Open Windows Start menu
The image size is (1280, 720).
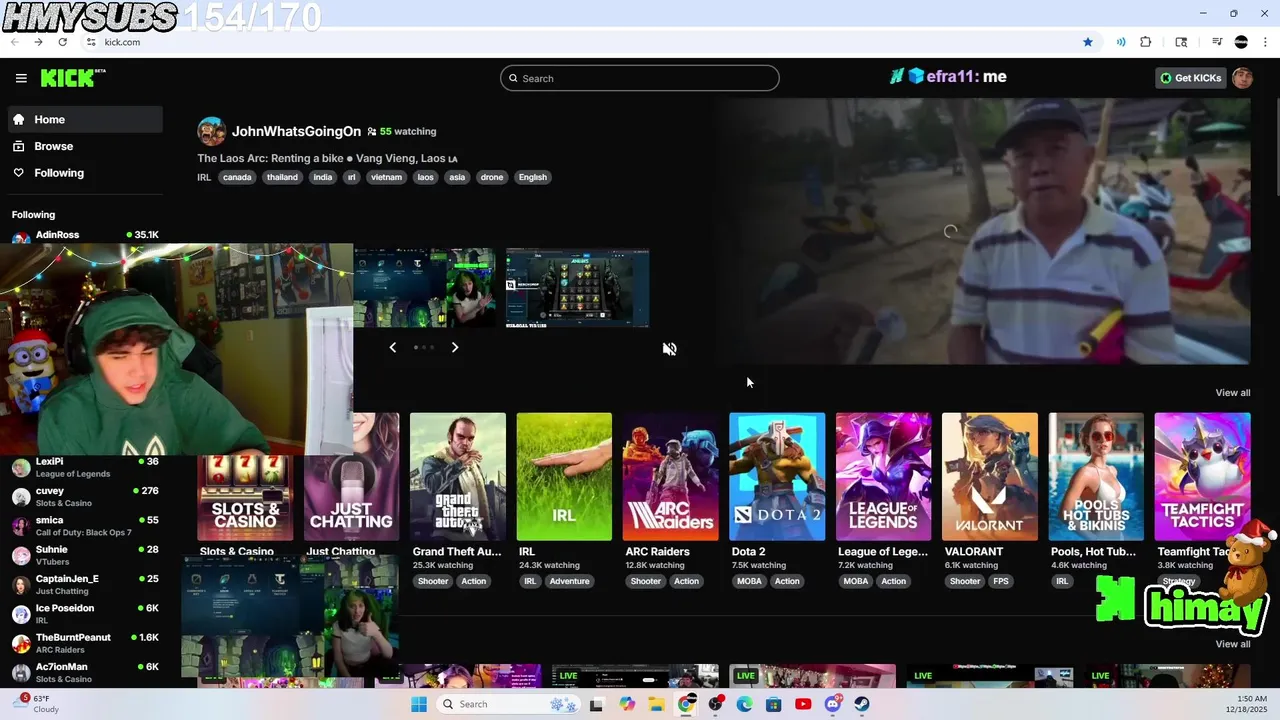pyautogui.click(x=419, y=704)
